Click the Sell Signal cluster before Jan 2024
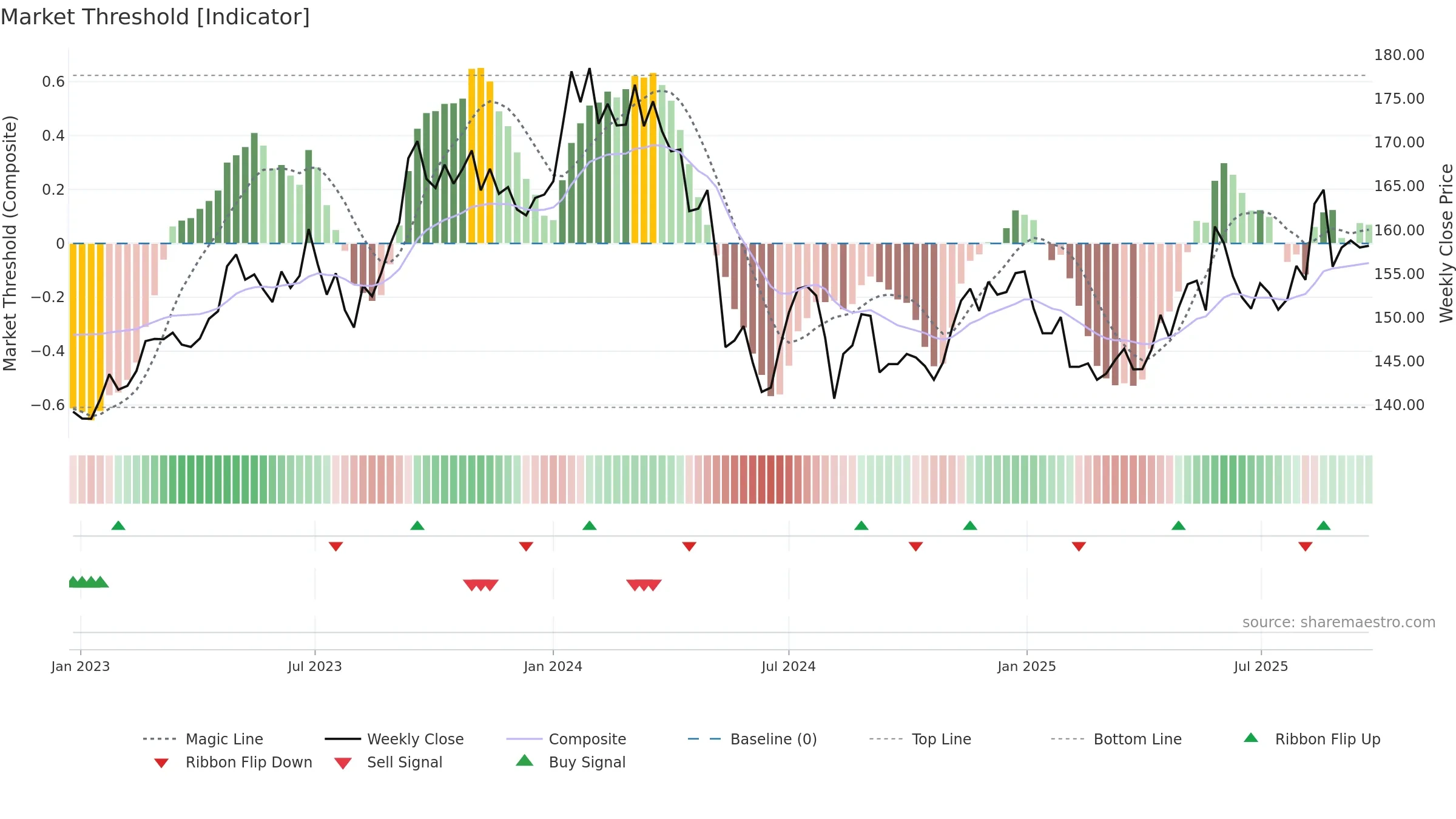Screen dimensions: 1456x819 tap(481, 585)
